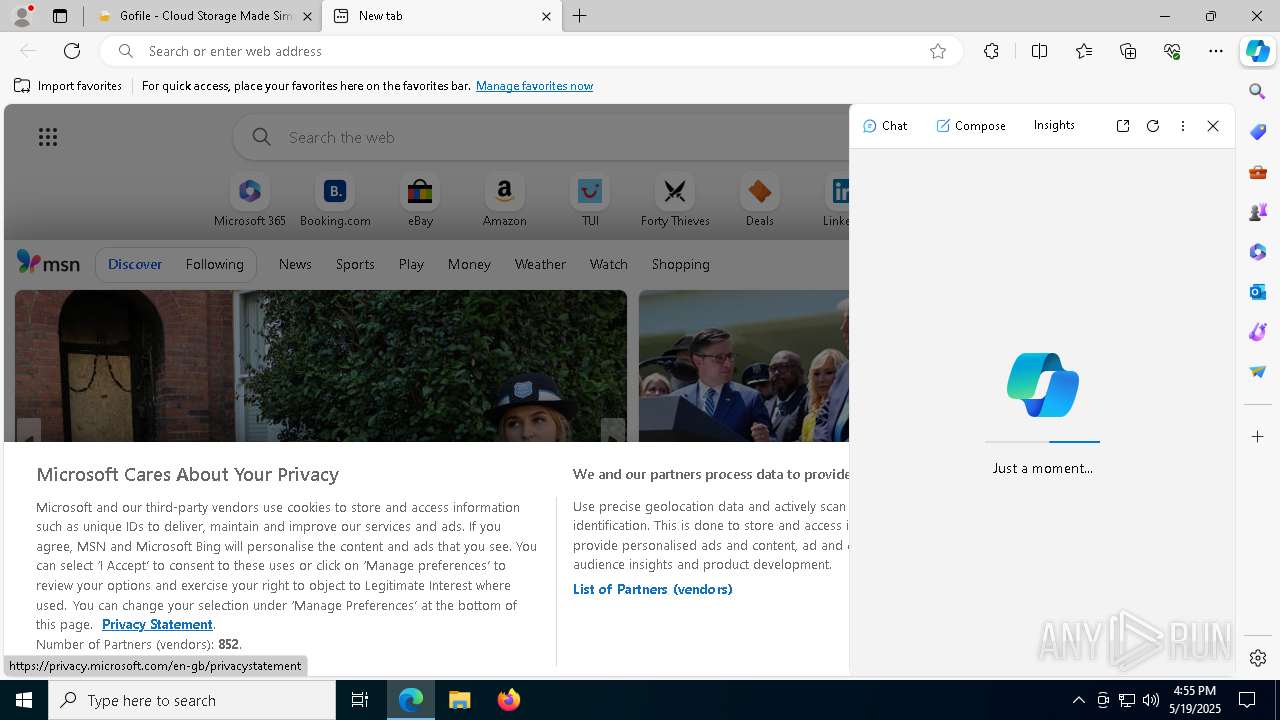Open the Watch menu item
This screenshot has height=720, width=1280.
coord(608,264)
